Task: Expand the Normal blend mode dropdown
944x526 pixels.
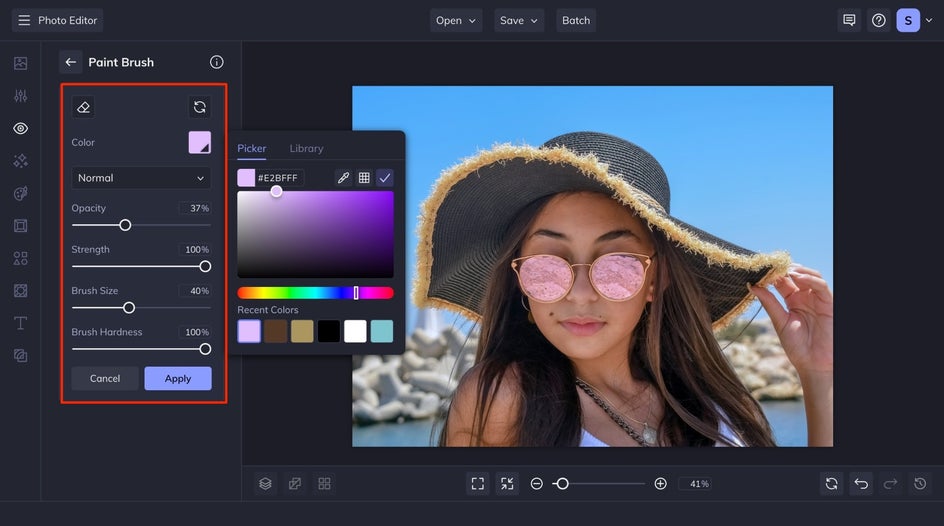Action: [x=141, y=178]
